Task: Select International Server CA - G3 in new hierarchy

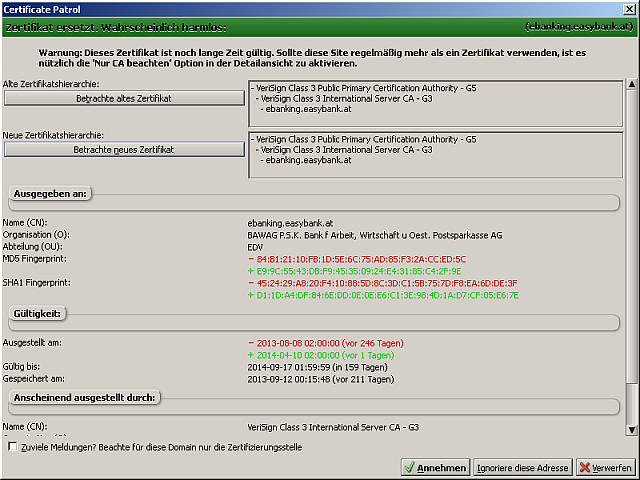Action: 344,149
